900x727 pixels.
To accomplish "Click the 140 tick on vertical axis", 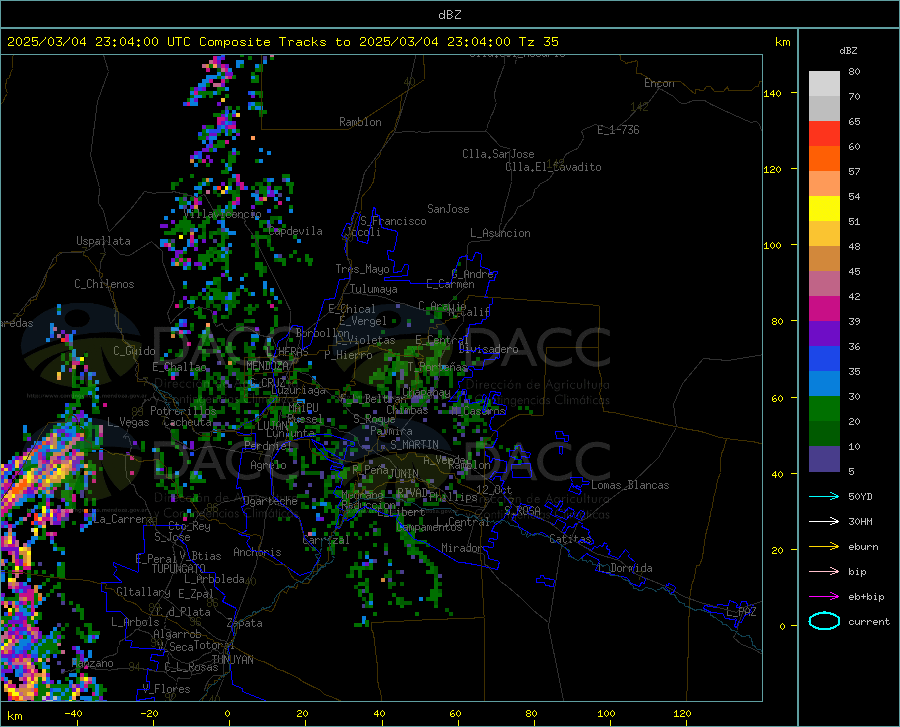I will [772, 93].
